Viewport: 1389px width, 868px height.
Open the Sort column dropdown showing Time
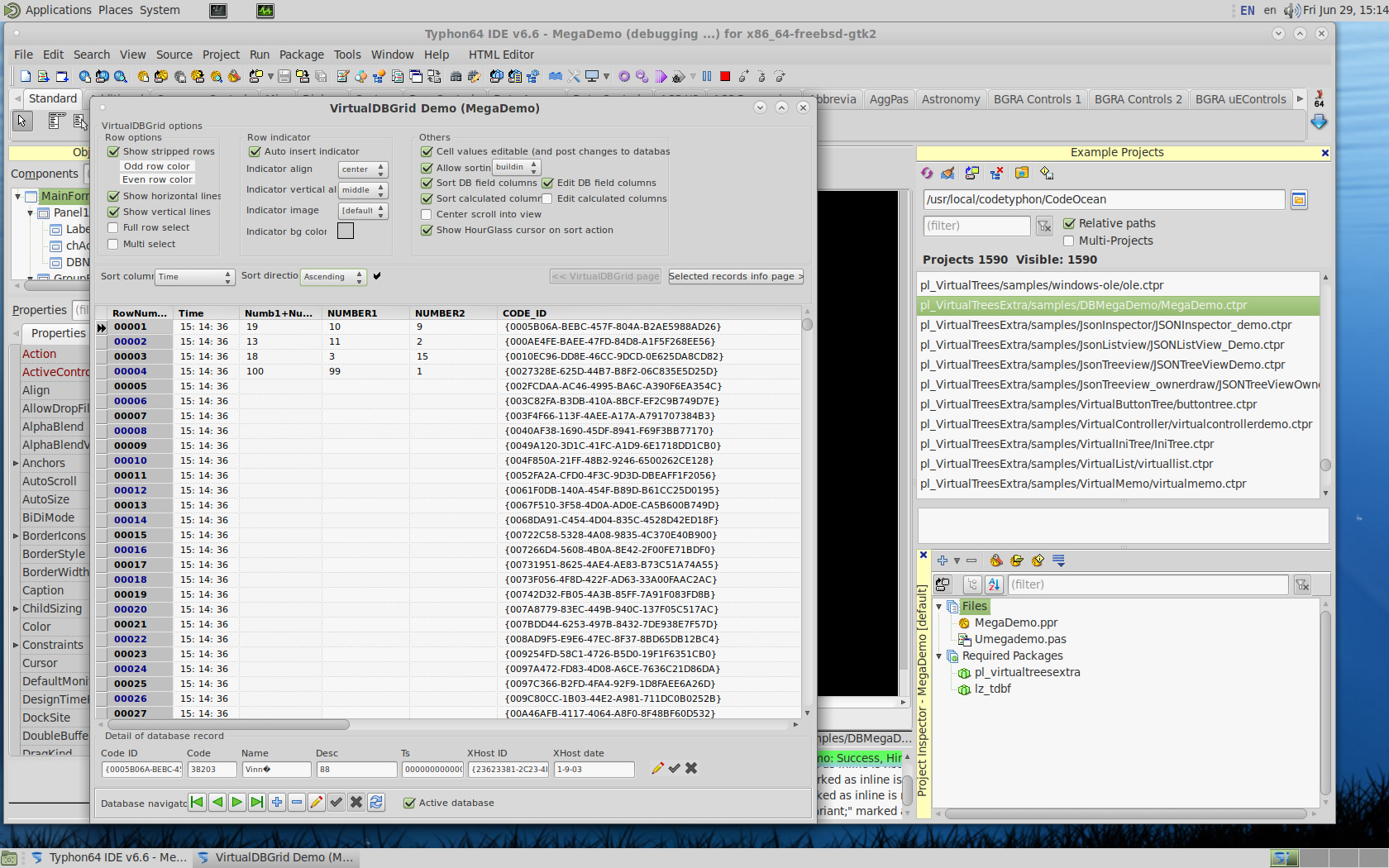(x=195, y=277)
